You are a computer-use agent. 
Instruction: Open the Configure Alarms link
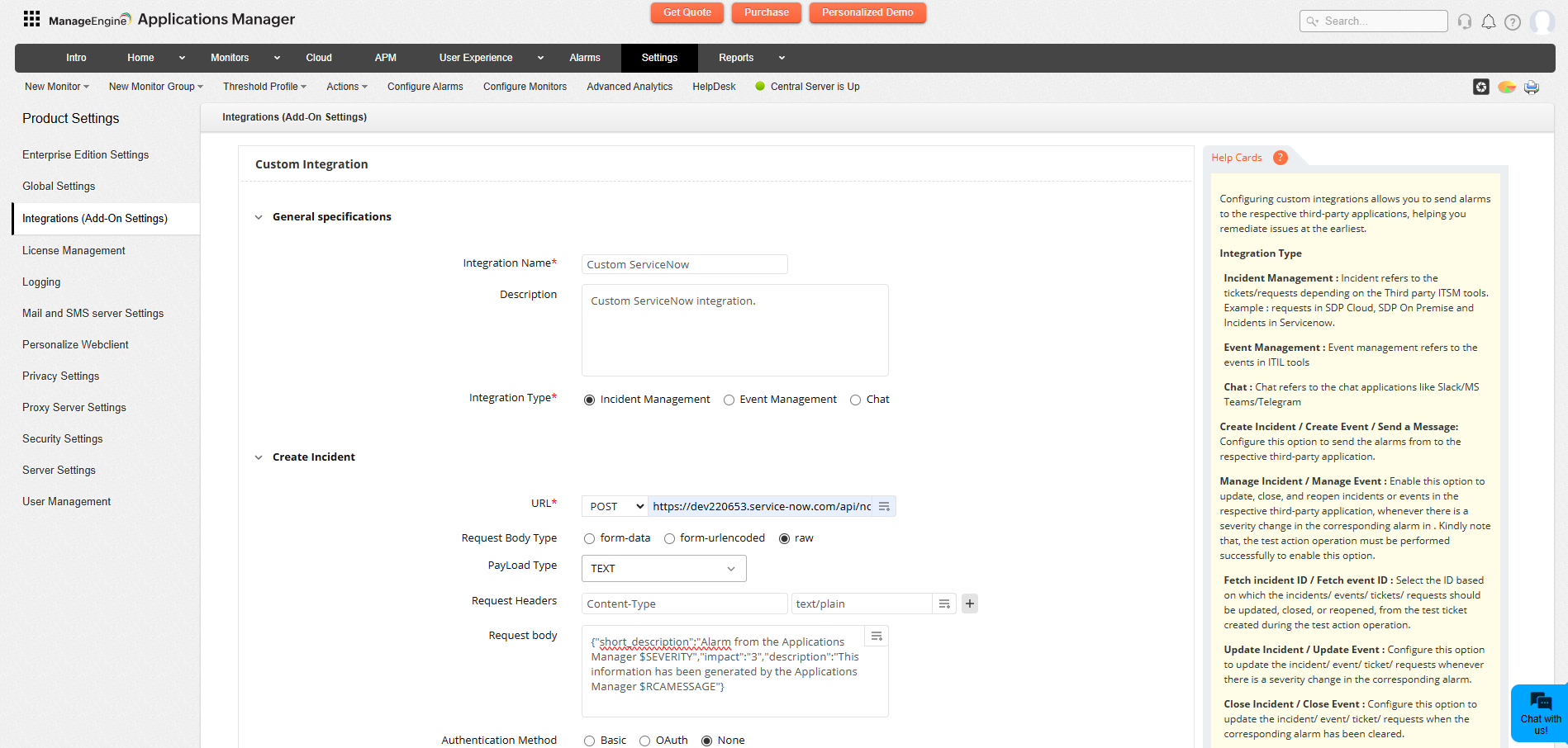point(425,87)
